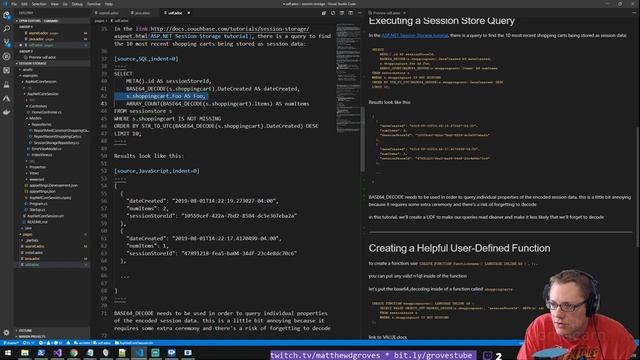This screenshot has height=360, width=640.
Task: Collapse the examples folder in the tree
Action: pos(30,76)
